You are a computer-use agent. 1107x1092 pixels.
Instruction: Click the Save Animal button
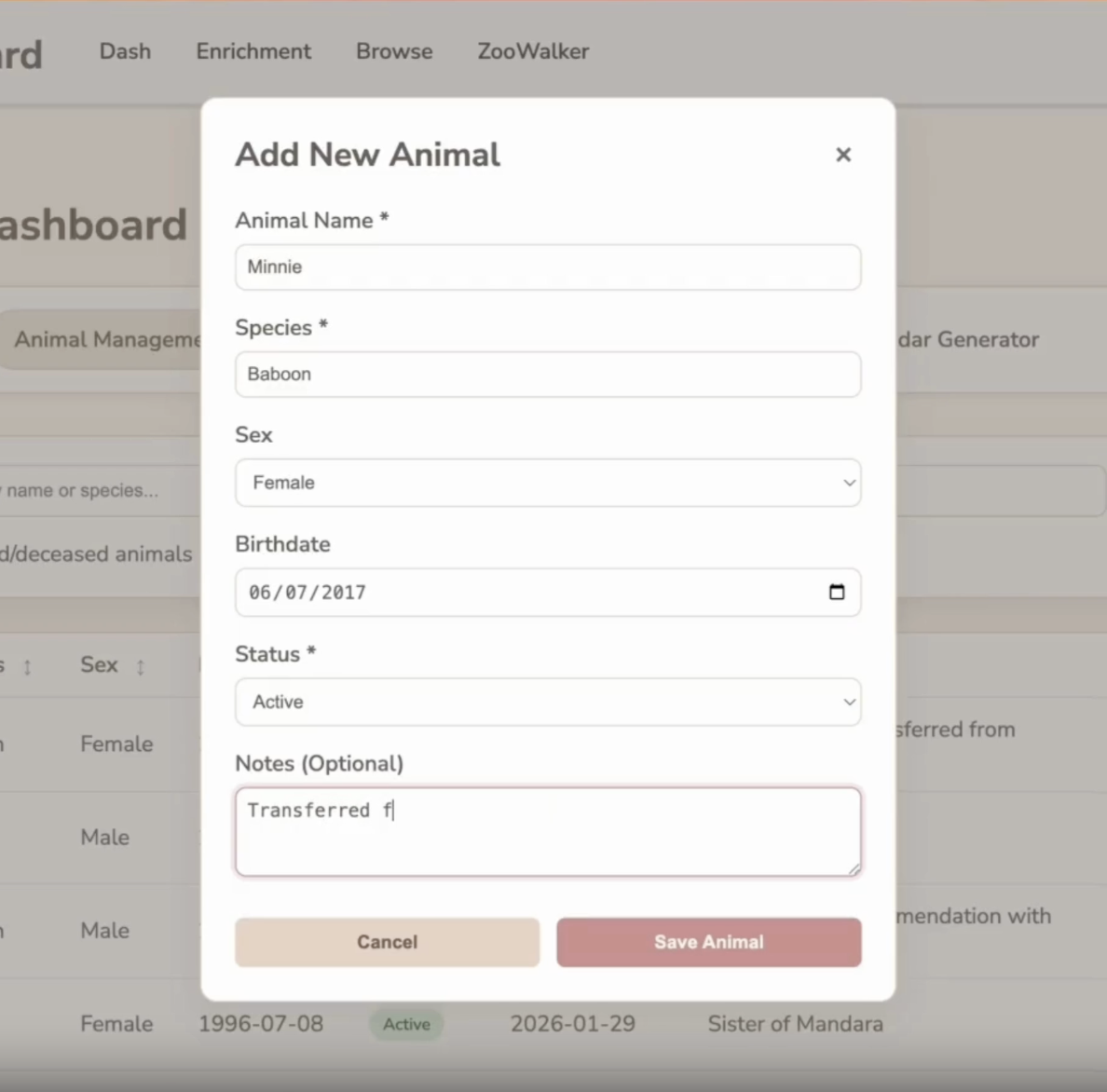(708, 942)
